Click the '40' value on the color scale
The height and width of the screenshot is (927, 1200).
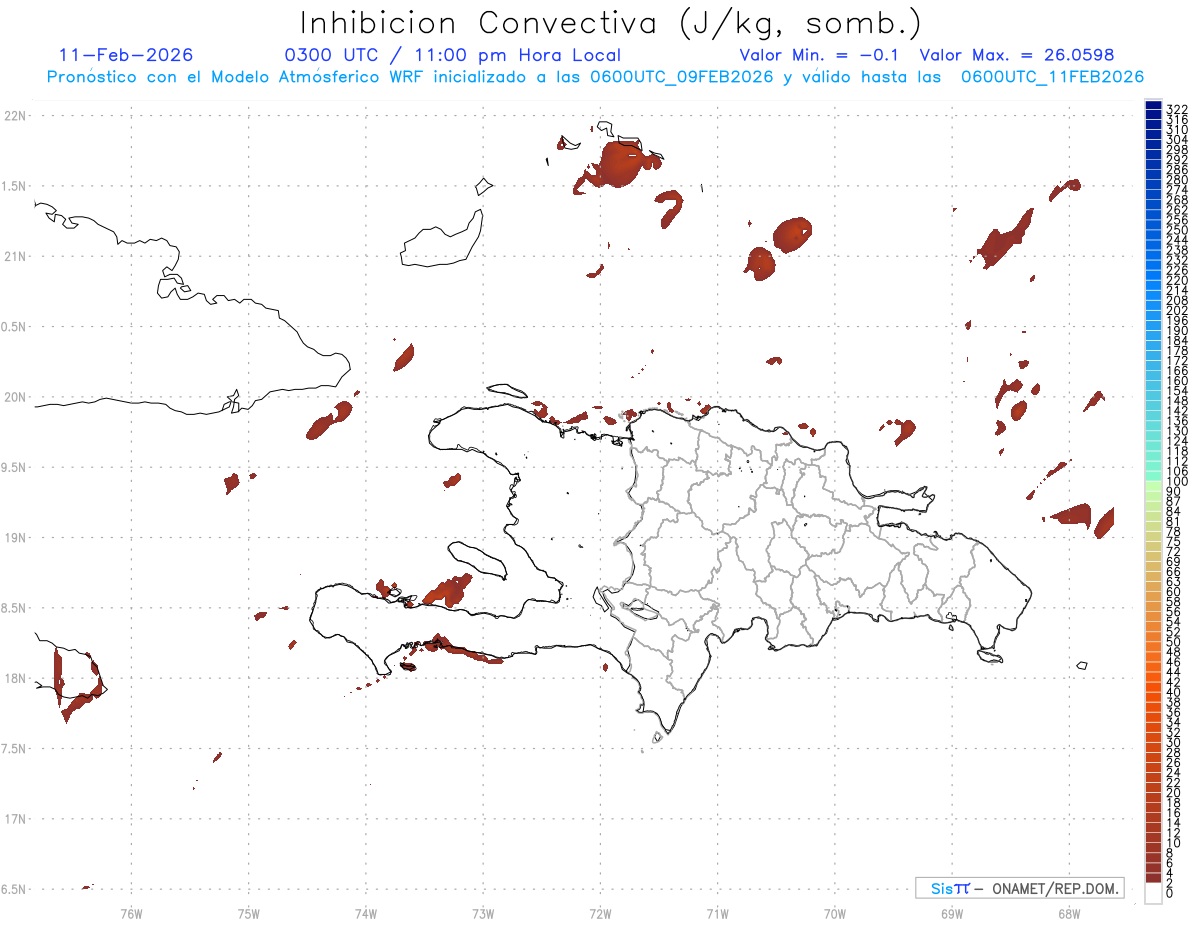pyautogui.click(x=1174, y=692)
